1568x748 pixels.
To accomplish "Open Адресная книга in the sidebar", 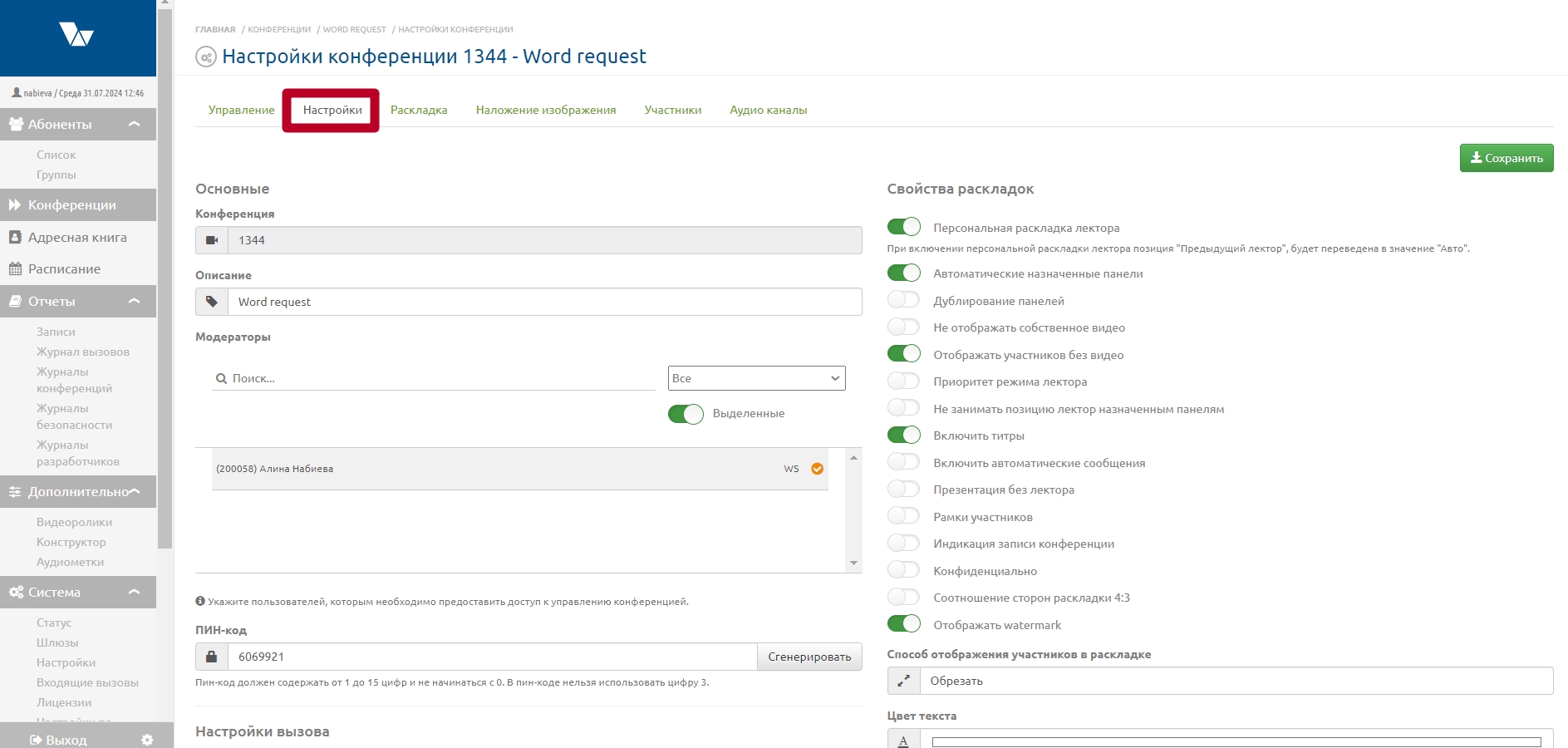I will [x=78, y=237].
